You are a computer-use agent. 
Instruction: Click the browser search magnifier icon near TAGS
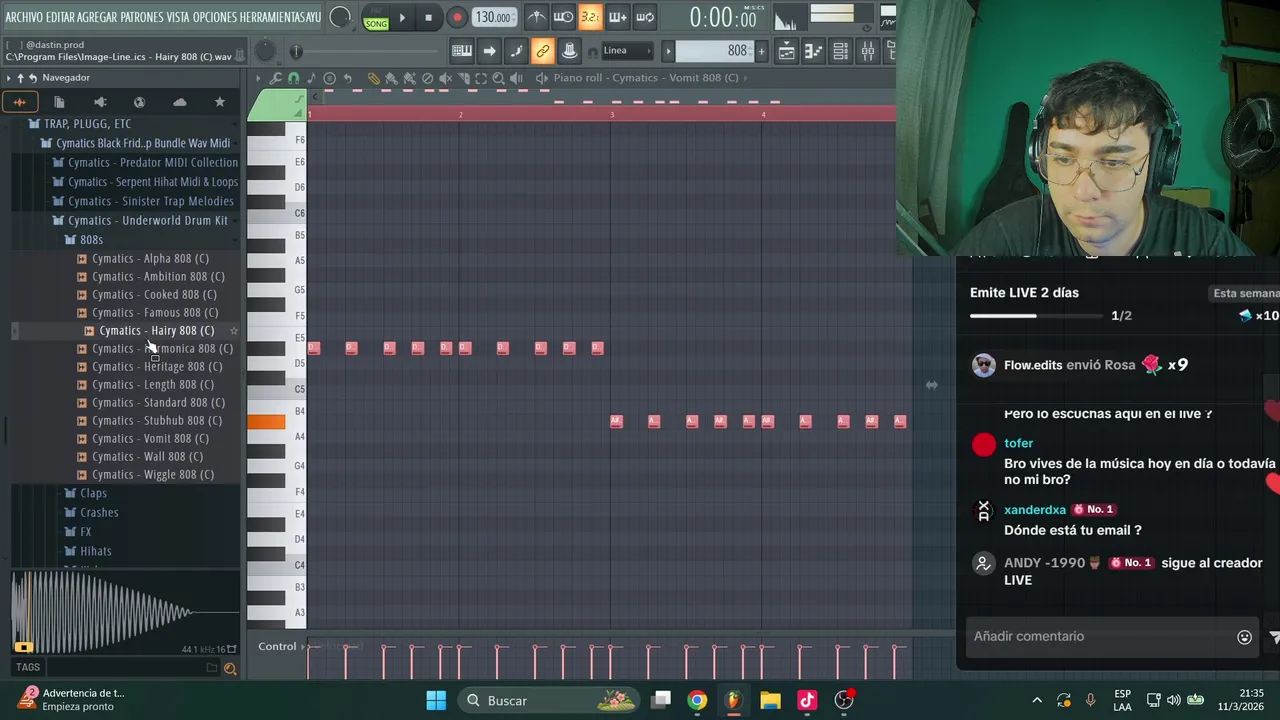tap(230, 668)
